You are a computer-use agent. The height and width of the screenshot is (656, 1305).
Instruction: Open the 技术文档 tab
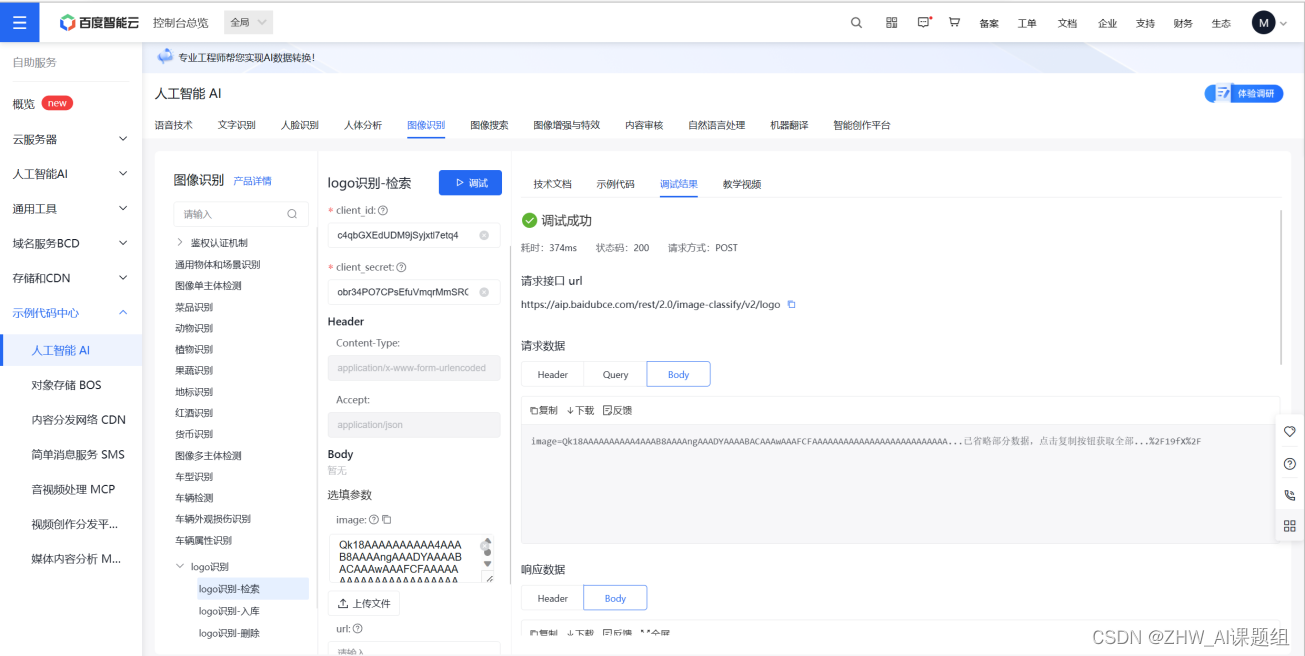pyautogui.click(x=552, y=184)
